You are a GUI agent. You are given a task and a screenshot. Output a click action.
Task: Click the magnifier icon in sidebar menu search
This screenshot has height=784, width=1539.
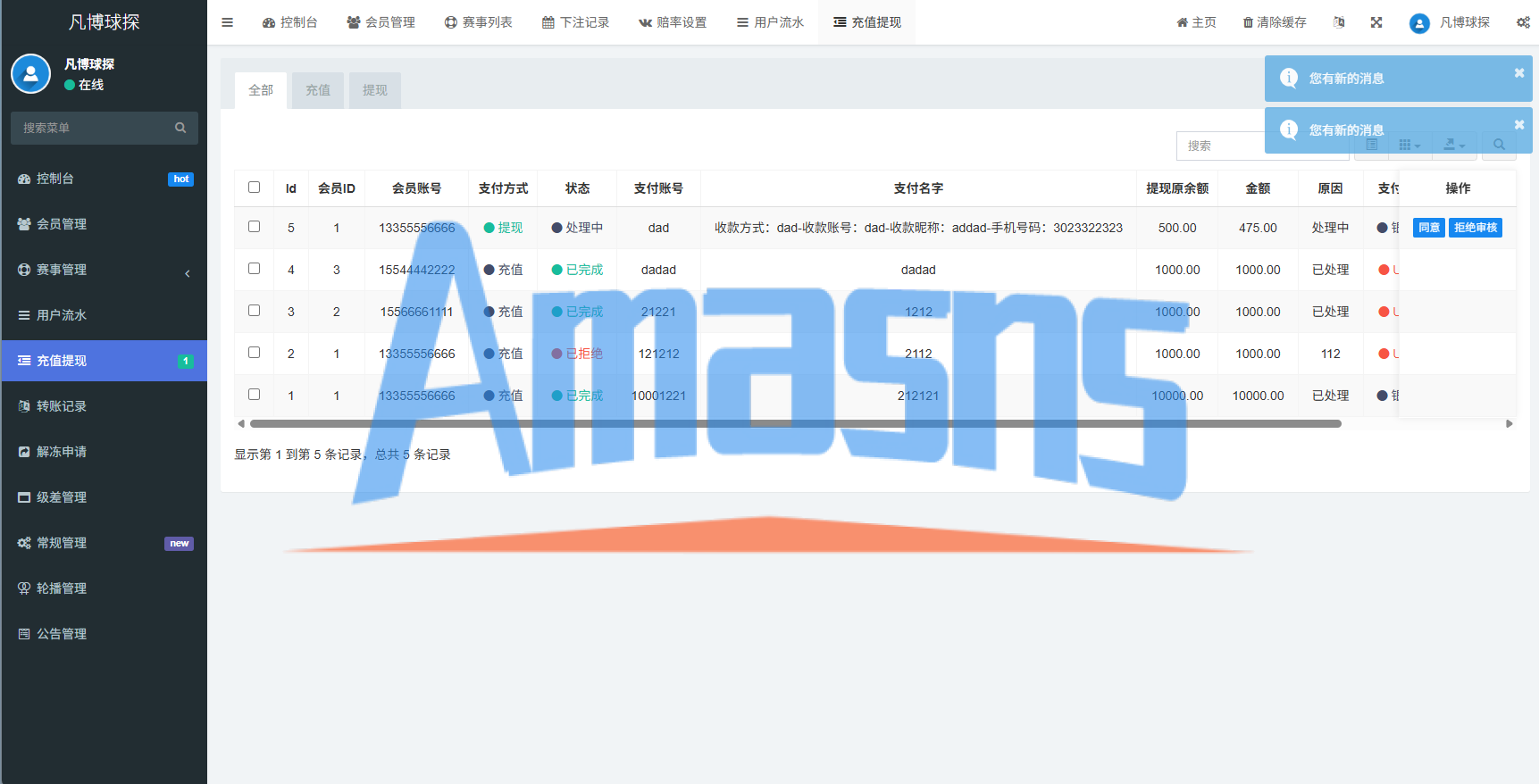(x=180, y=128)
